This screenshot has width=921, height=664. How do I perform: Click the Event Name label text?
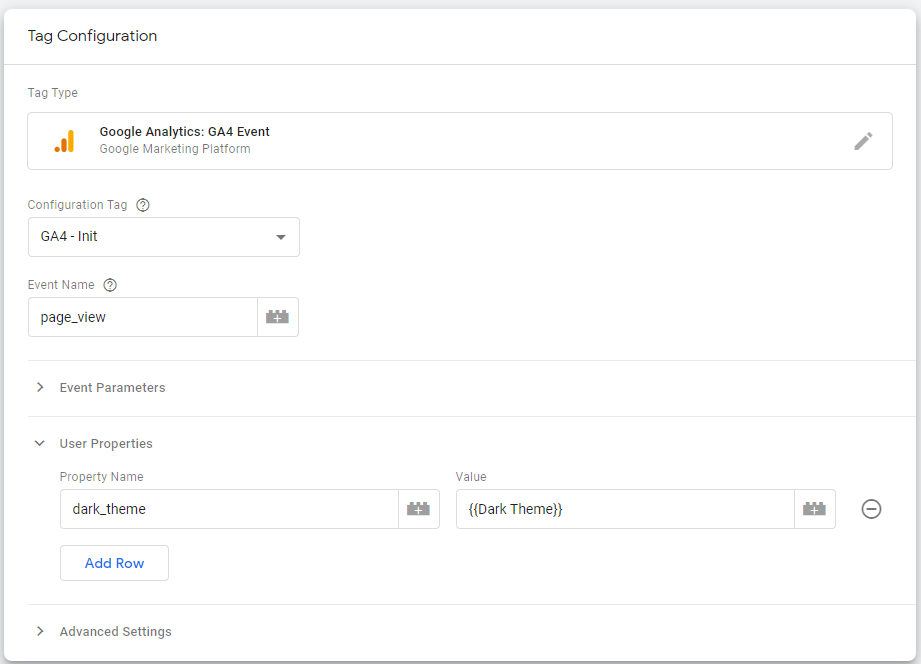click(61, 285)
